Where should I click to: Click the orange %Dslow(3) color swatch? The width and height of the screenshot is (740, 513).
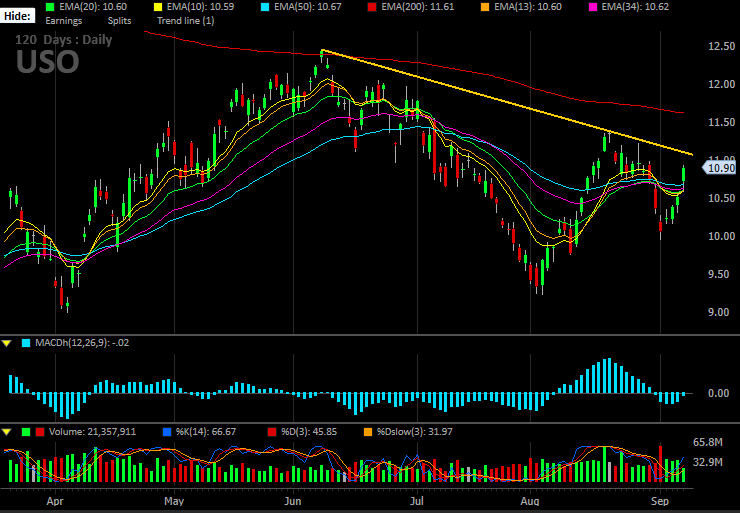point(368,432)
